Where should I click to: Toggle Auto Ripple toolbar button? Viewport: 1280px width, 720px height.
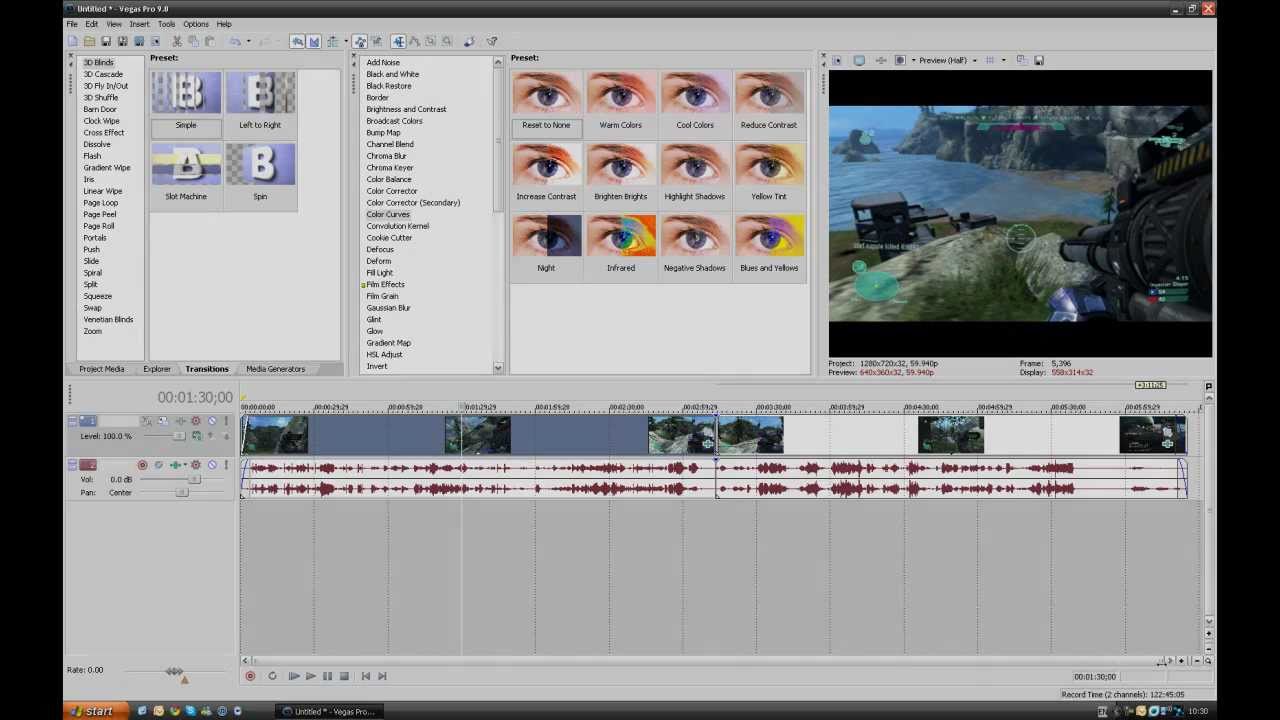(x=332, y=41)
